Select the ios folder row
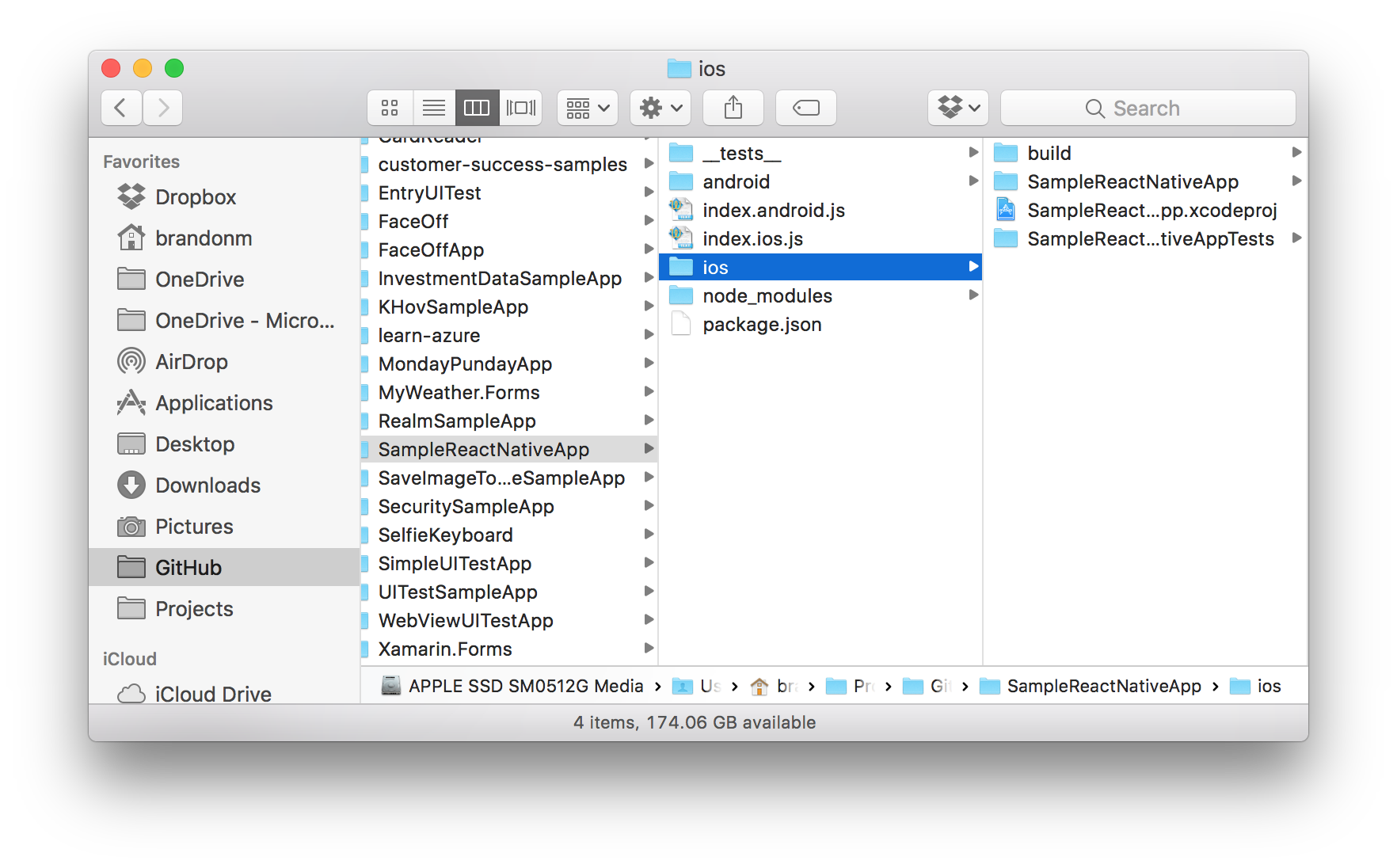The image size is (1397, 868). point(820,267)
